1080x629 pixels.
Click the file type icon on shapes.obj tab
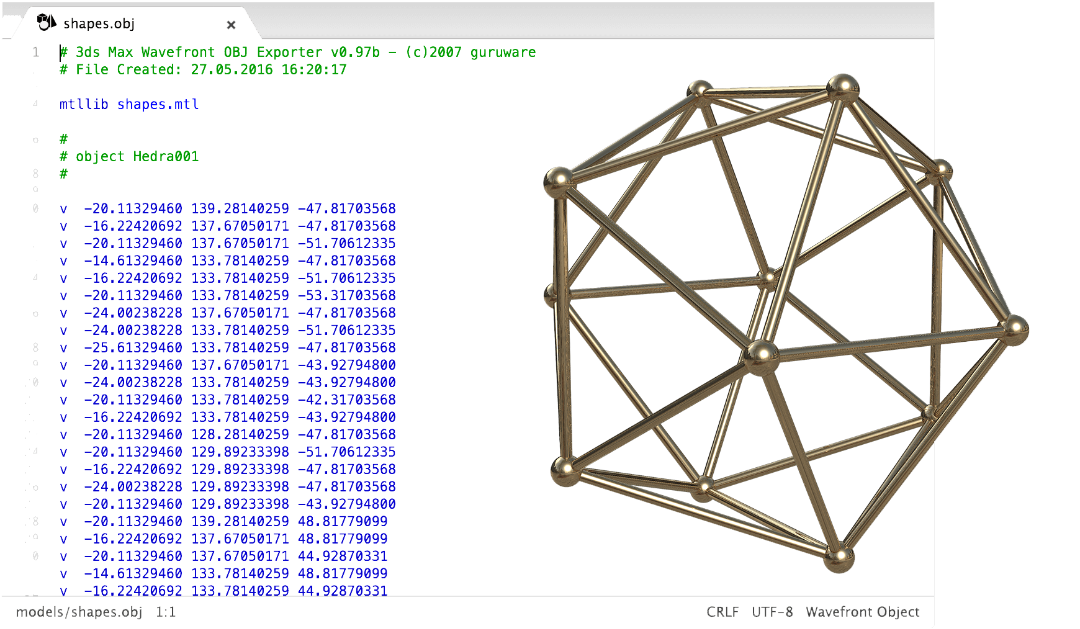(46, 23)
